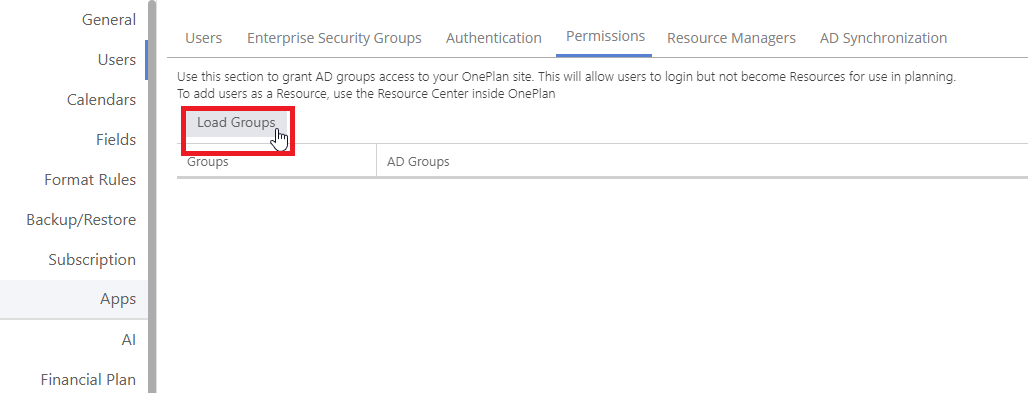Viewport: 1028px width, 393px height.
Task: Select the Permissions tab
Action: coord(605,37)
